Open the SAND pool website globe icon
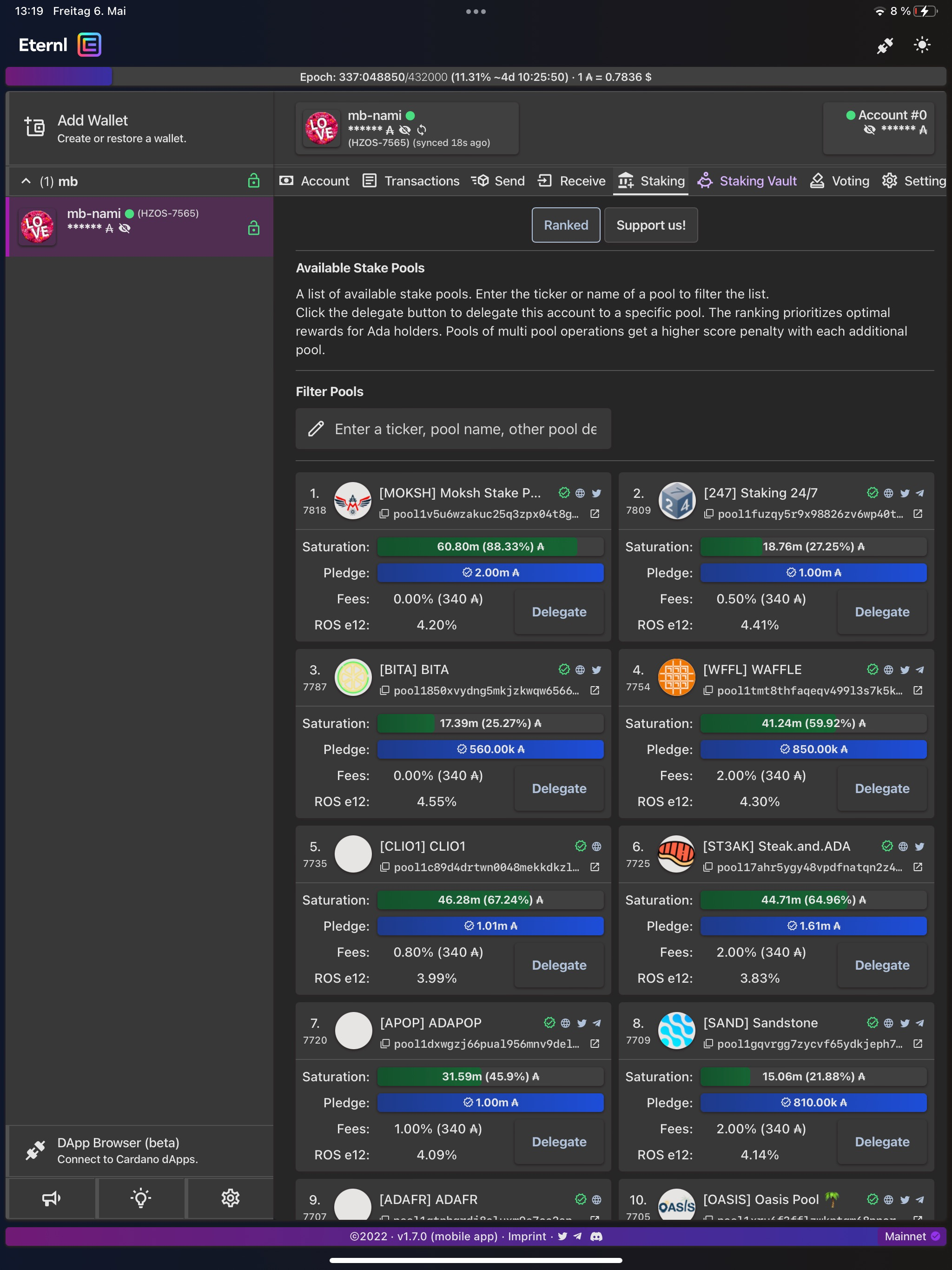 point(888,1023)
